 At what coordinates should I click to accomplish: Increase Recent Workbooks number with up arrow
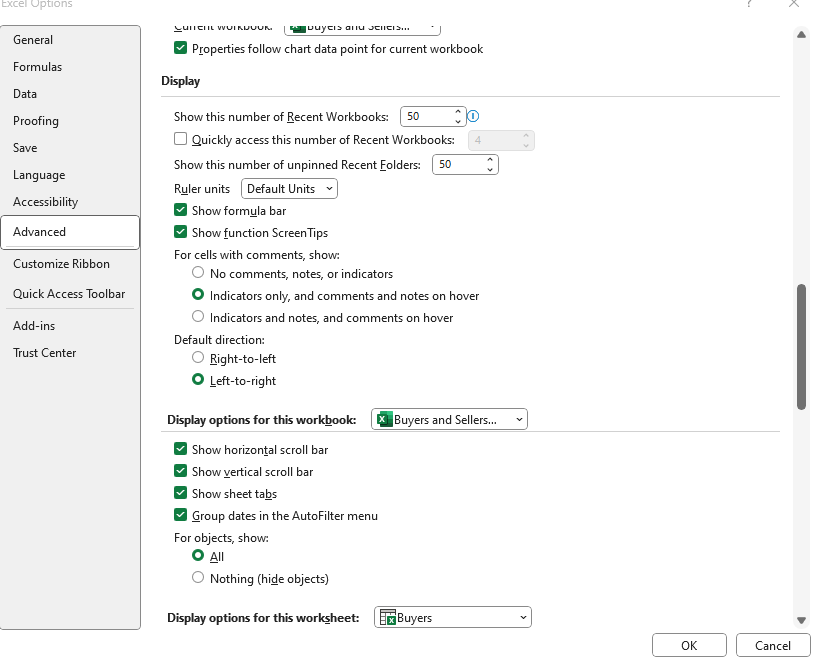coord(457,111)
